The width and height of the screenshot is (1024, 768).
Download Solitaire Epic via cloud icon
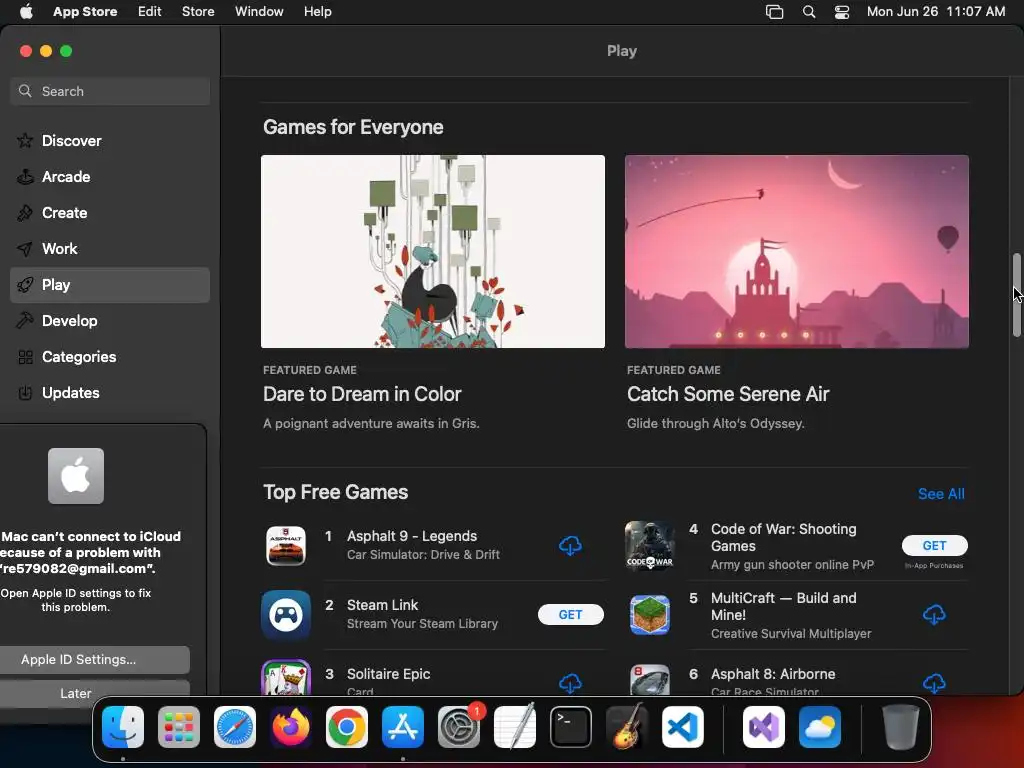pos(570,683)
